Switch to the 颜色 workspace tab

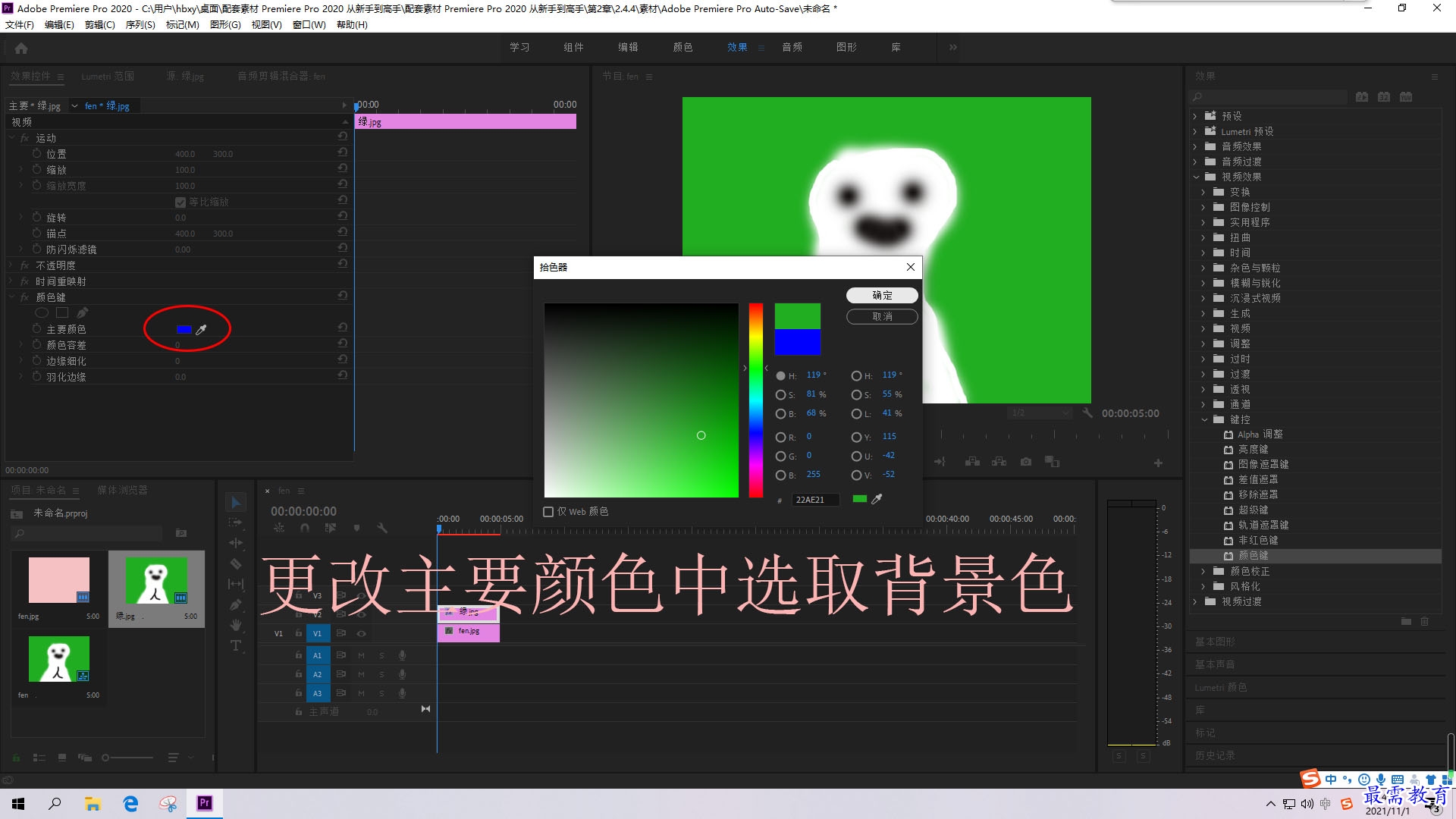(x=682, y=47)
